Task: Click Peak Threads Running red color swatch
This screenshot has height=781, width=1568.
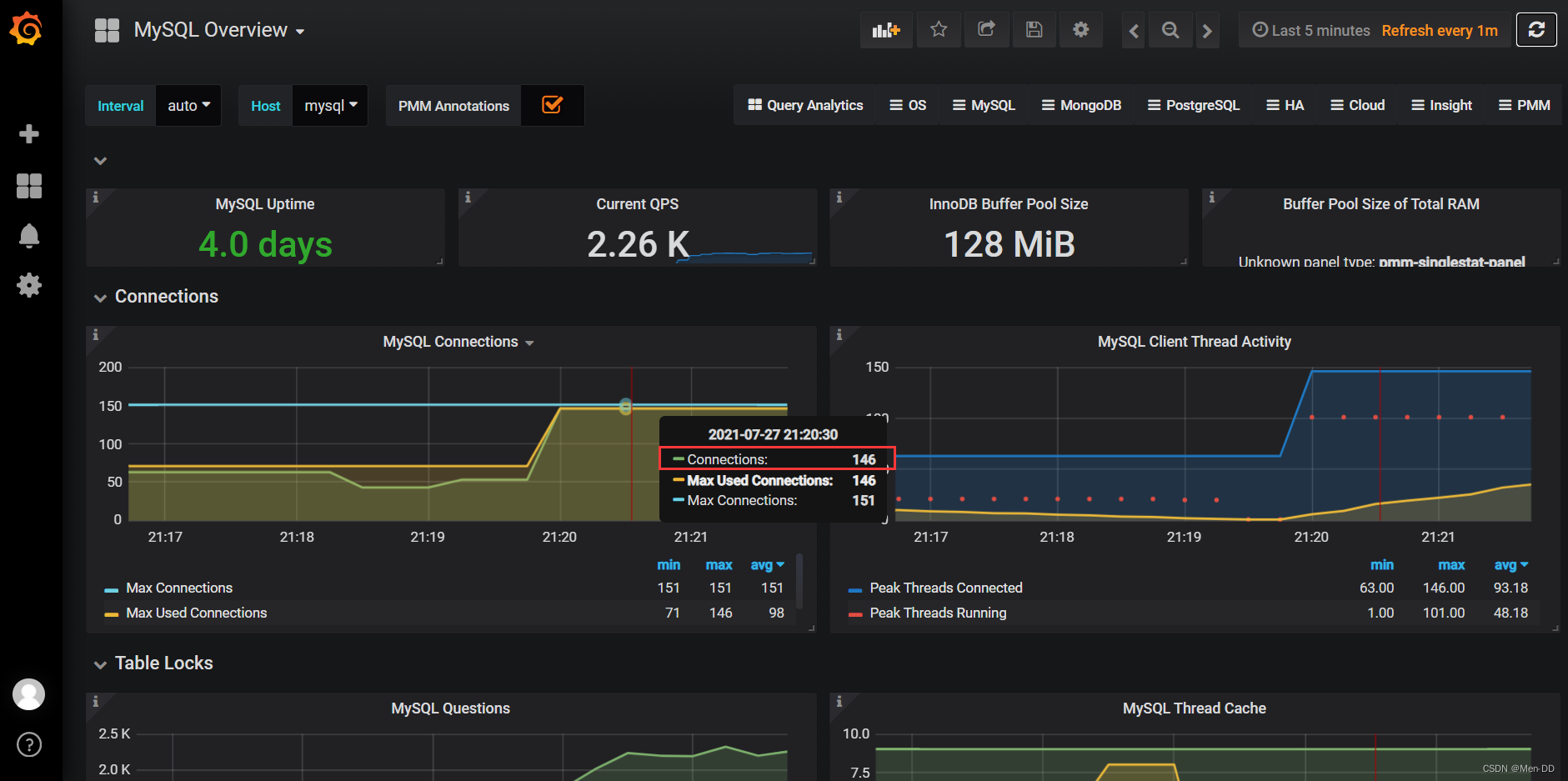Action: (x=854, y=615)
